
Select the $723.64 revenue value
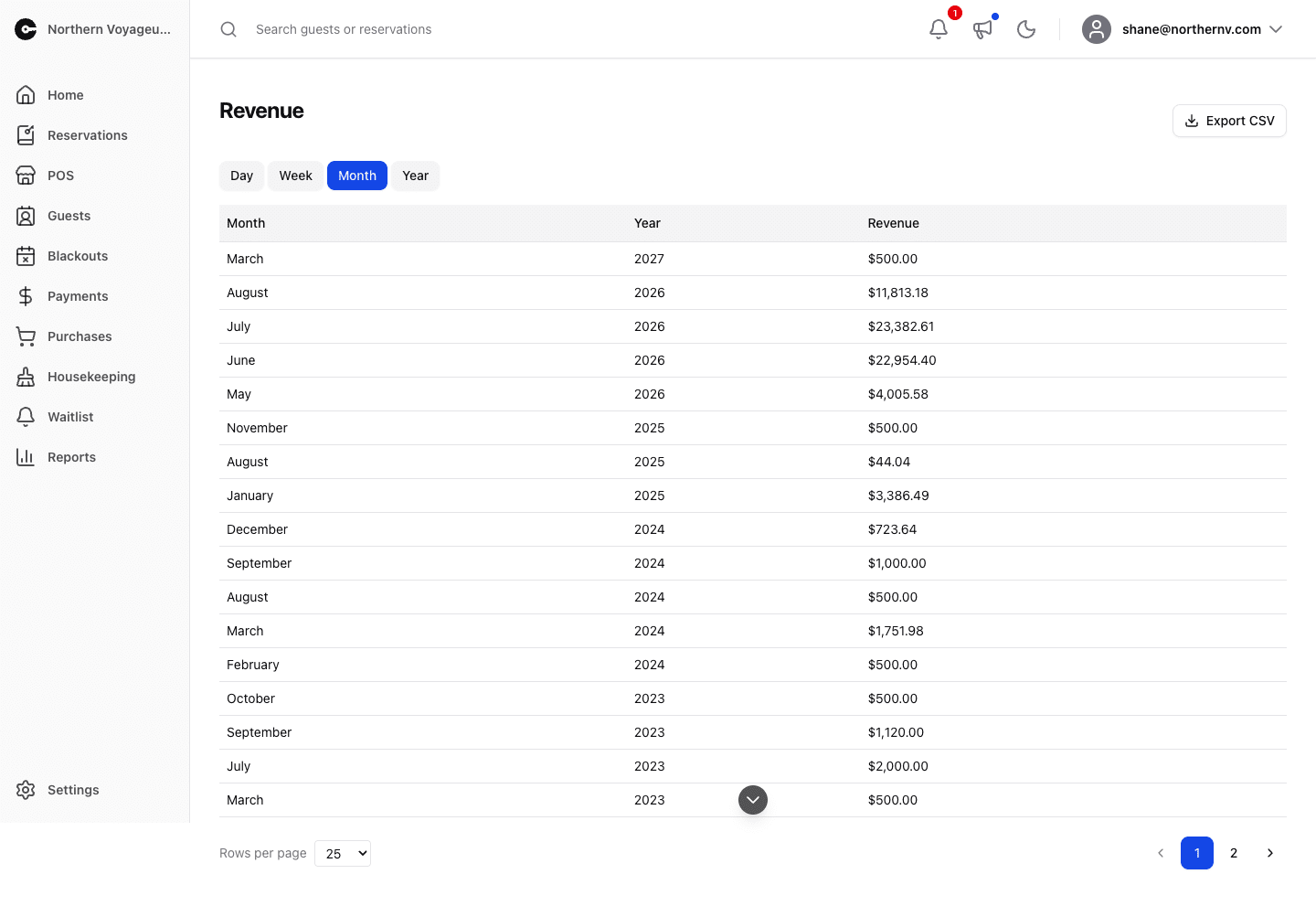coord(892,529)
